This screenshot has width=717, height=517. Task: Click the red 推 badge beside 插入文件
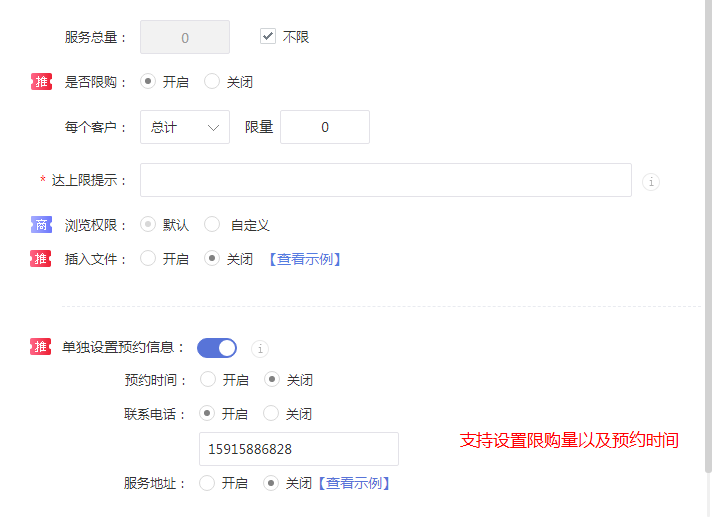[x=41, y=259]
